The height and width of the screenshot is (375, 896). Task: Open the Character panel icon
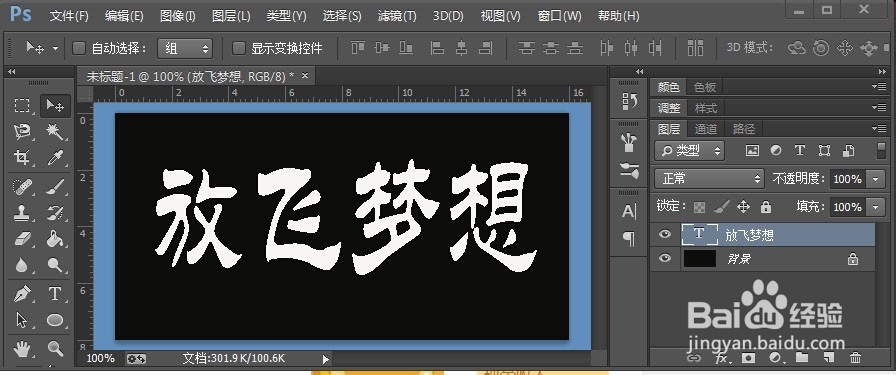point(629,212)
